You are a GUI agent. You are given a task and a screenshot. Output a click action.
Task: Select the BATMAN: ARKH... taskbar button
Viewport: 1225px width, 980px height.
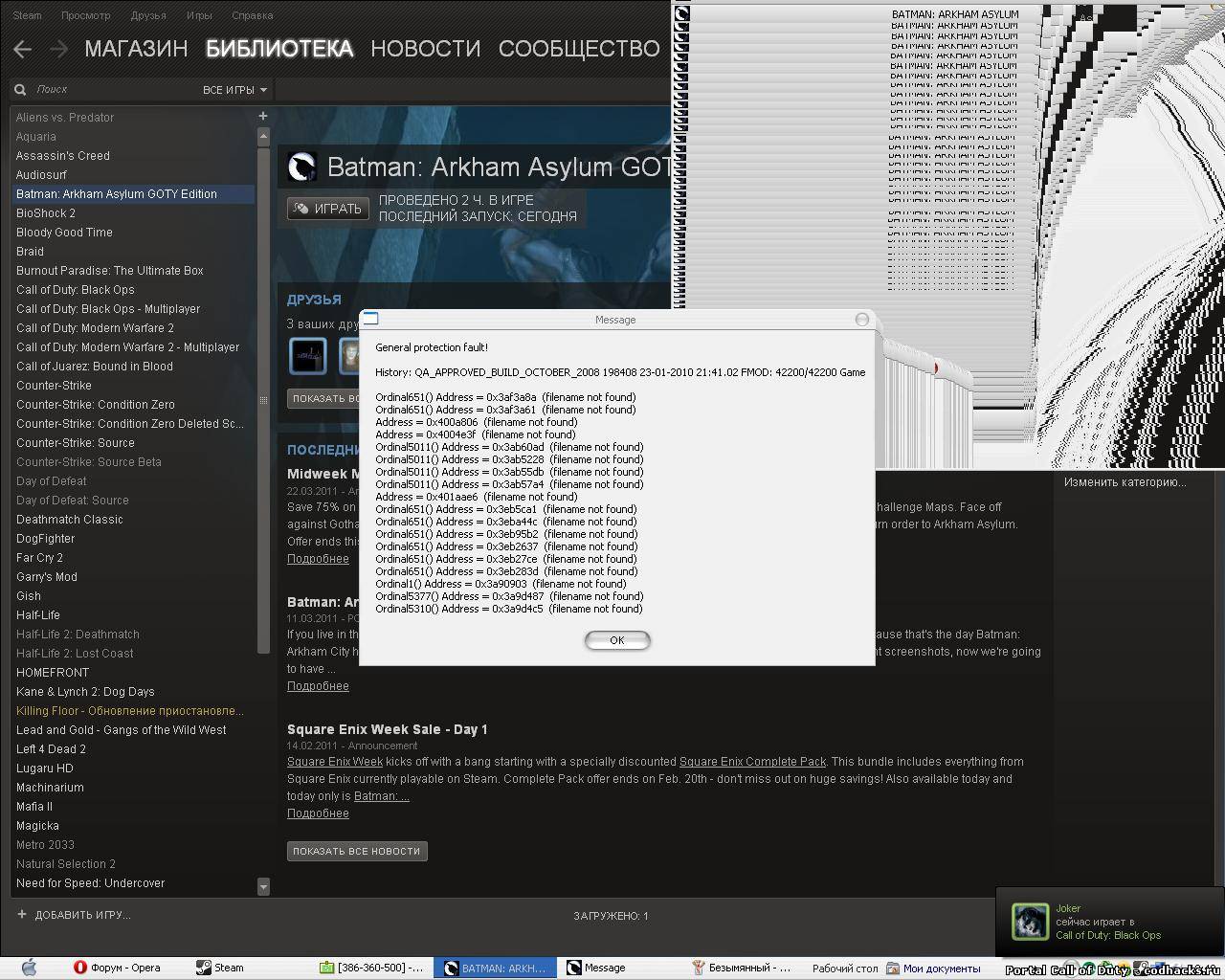[x=495, y=968]
